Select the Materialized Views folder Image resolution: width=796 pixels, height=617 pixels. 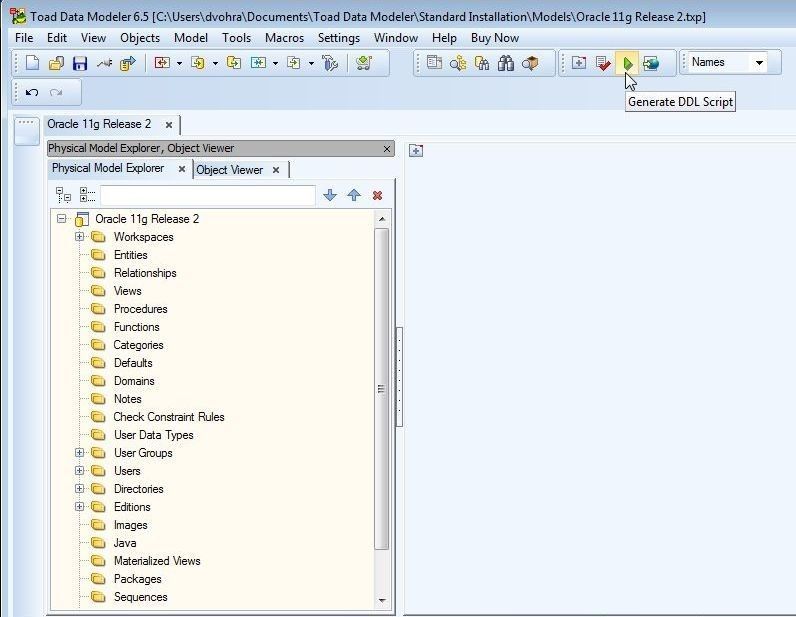click(x=157, y=561)
